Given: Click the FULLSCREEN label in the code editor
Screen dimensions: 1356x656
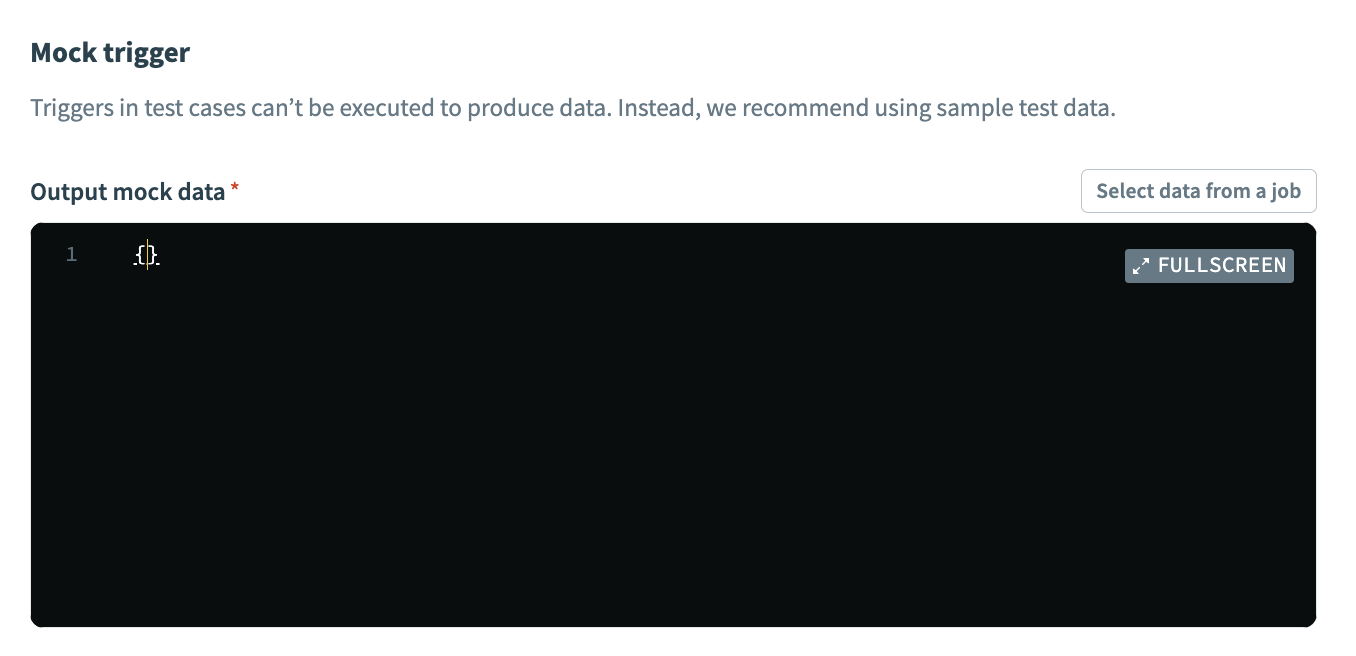Looking at the screenshot, I should pos(1222,265).
